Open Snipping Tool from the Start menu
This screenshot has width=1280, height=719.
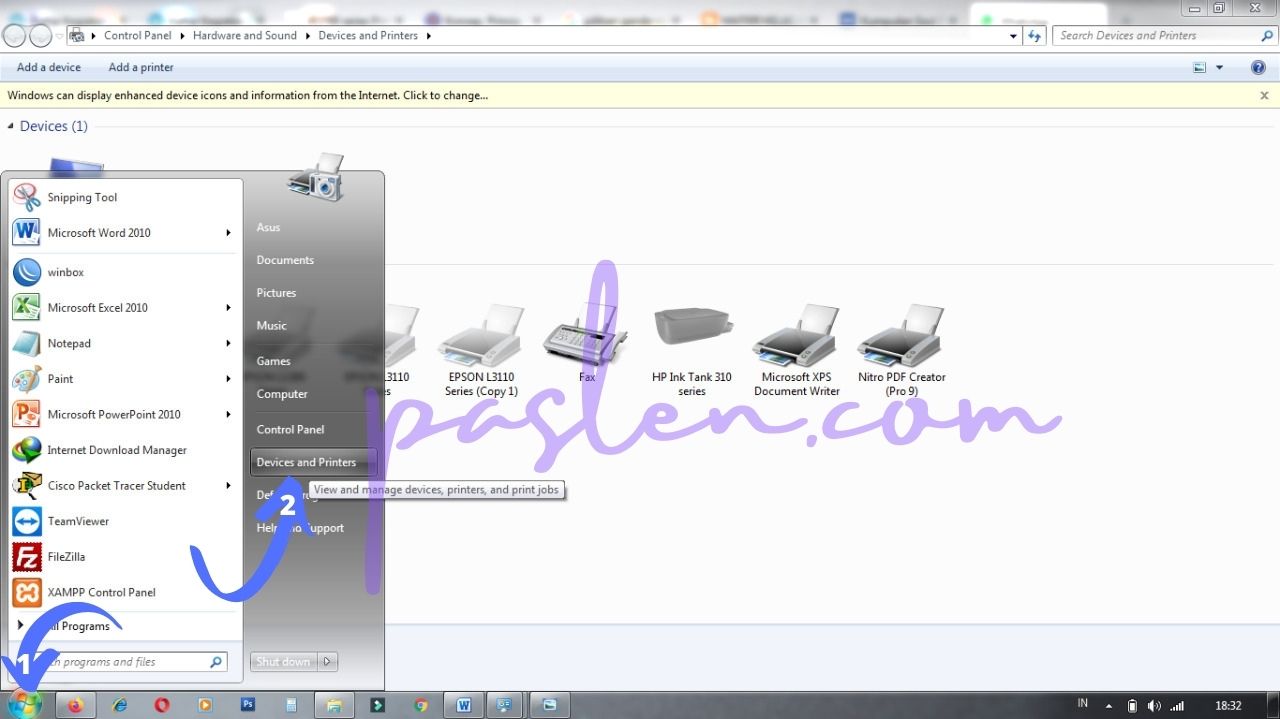tap(125, 197)
